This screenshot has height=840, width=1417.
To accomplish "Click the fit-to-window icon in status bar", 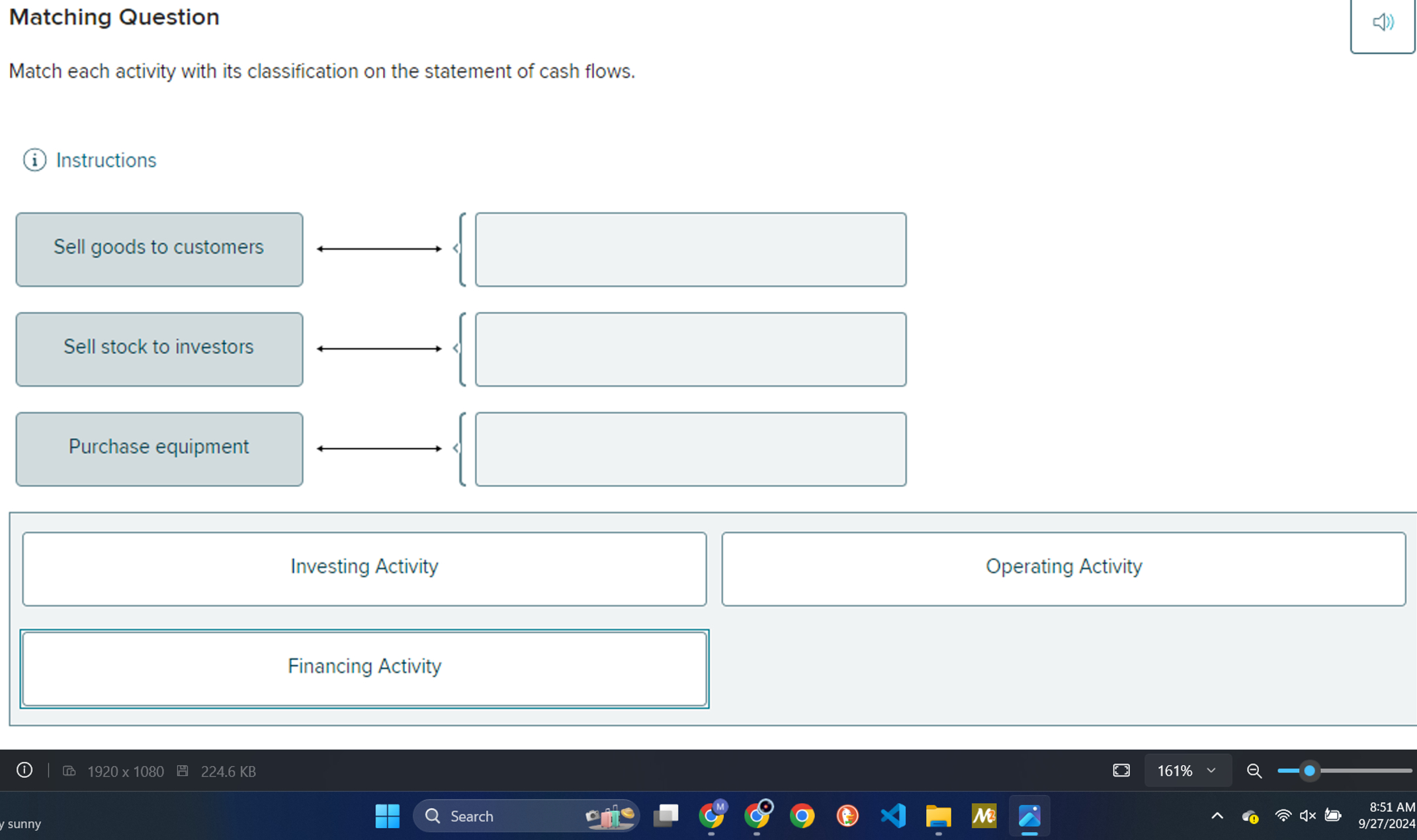I will 1121,771.
